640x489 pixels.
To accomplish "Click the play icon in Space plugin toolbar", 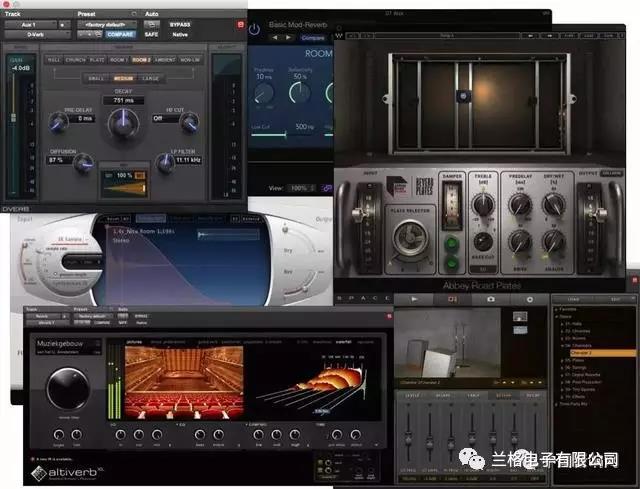I will (x=414, y=299).
